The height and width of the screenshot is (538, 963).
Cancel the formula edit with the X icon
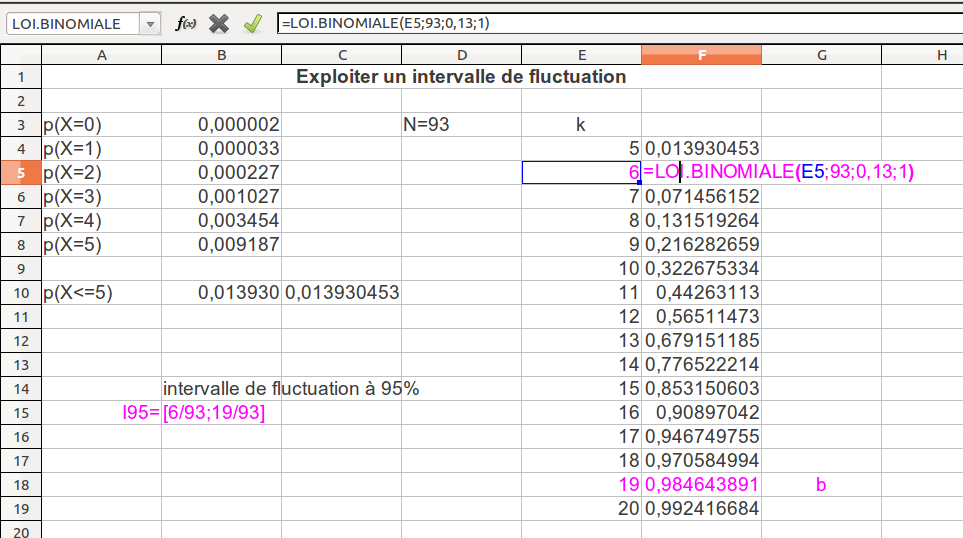(218, 24)
